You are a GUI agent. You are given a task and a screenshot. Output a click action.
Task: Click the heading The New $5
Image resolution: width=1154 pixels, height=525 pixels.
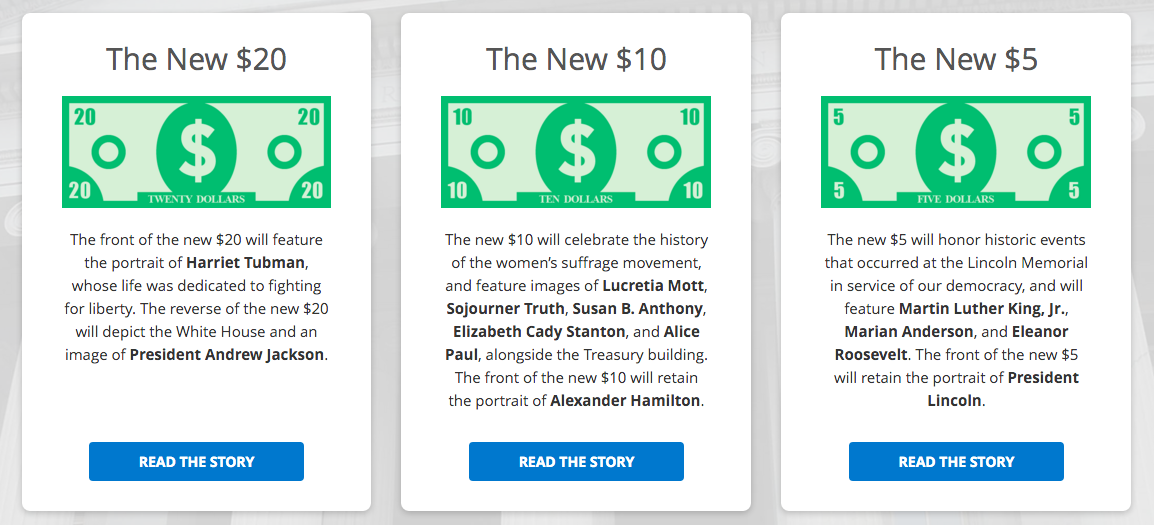pyautogui.click(x=955, y=59)
